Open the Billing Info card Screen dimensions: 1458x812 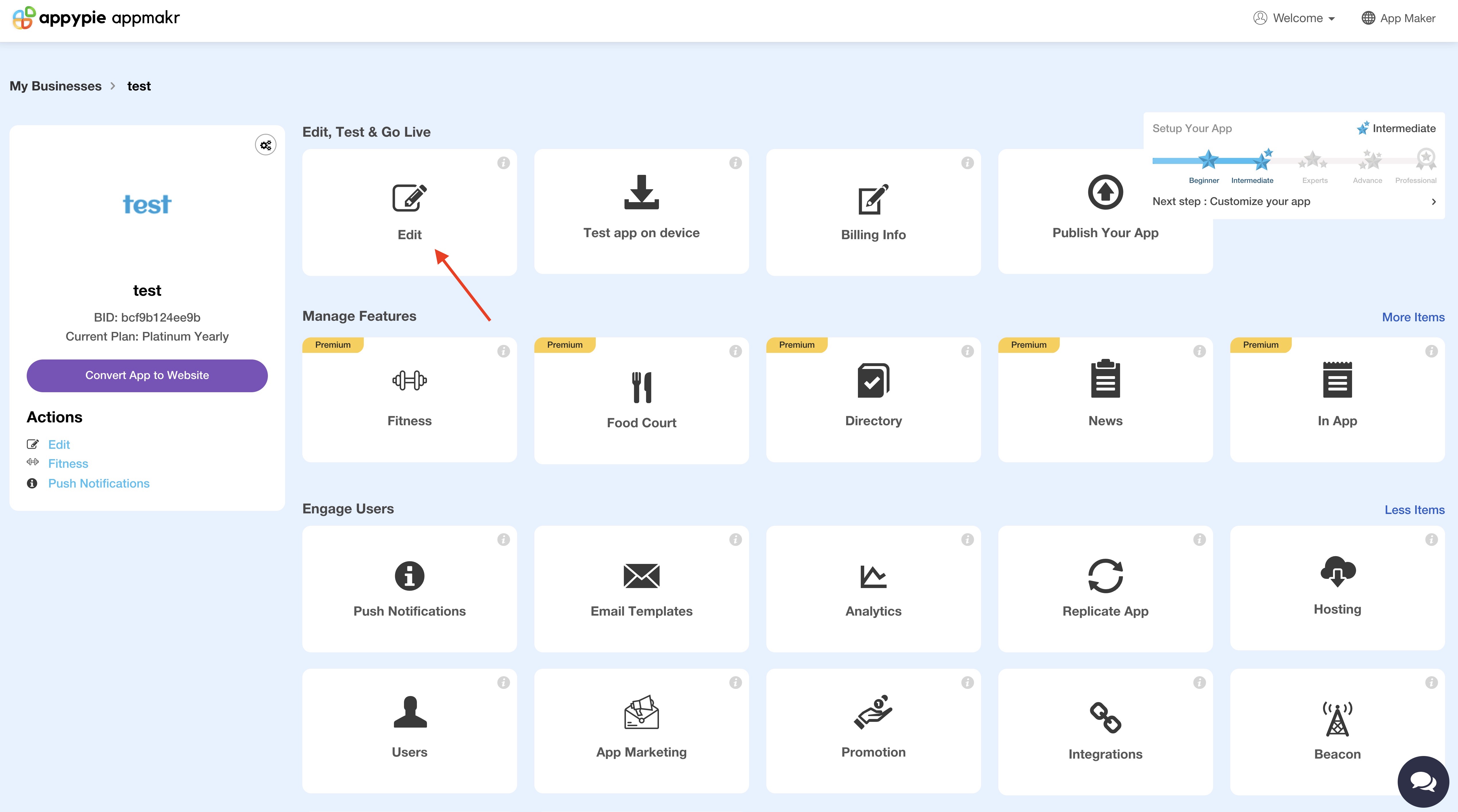[873, 212]
